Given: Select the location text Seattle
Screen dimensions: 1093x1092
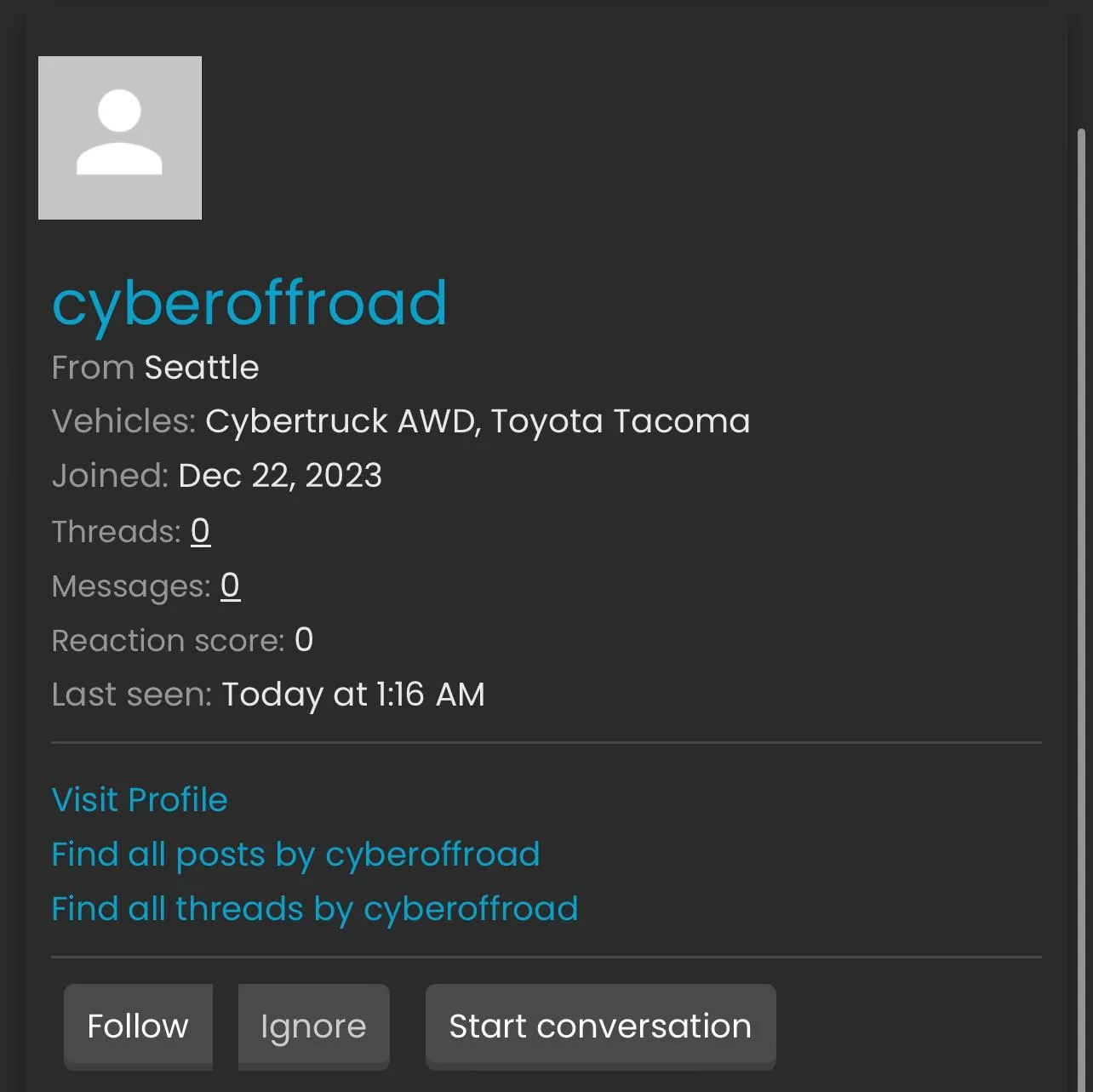Looking at the screenshot, I should click(202, 368).
